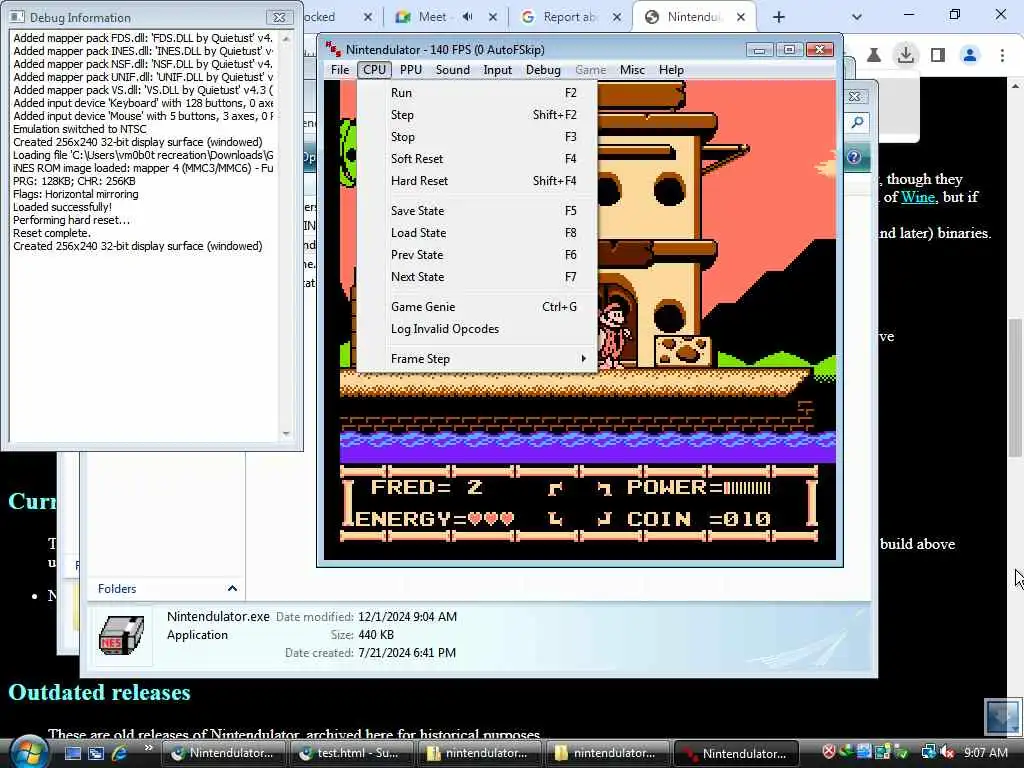Screen dimensions: 1024x768
Task: Switch to the Report browser tab
Action: click(x=569, y=17)
